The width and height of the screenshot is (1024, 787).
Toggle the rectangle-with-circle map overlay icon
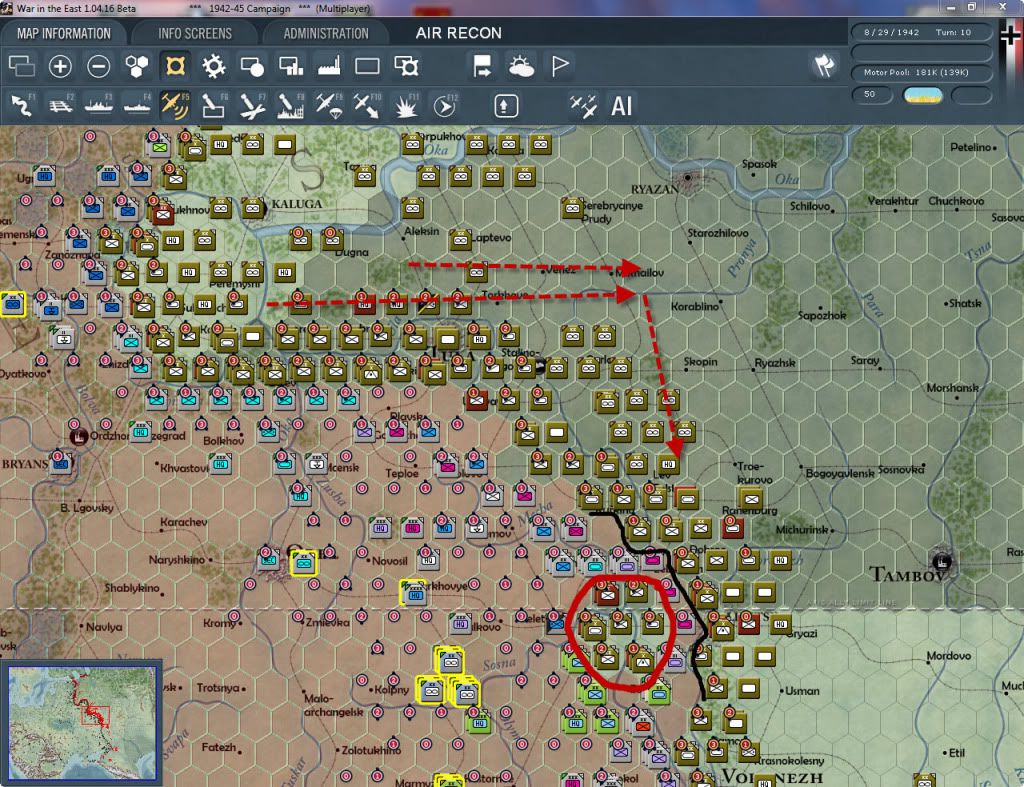pyautogui.click(x=252, y=66)
